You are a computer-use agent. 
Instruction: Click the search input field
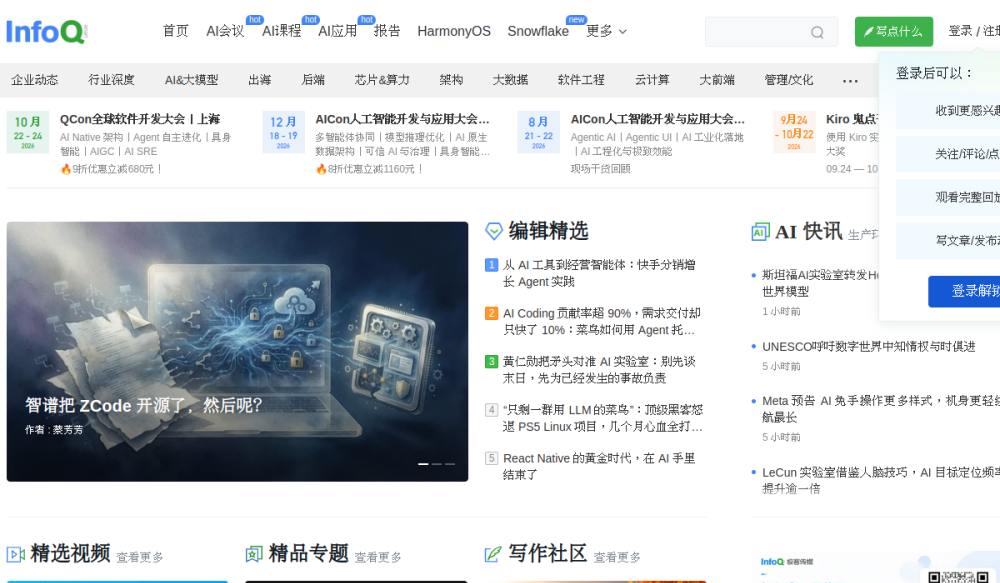(x=771, y=32)
